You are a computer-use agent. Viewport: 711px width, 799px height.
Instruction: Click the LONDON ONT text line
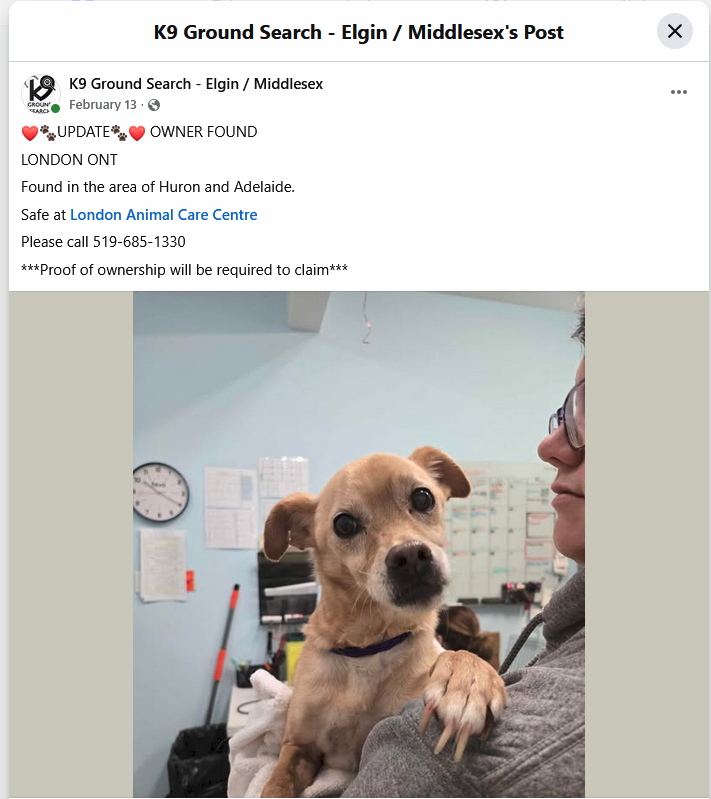click(x=69, y=160)
